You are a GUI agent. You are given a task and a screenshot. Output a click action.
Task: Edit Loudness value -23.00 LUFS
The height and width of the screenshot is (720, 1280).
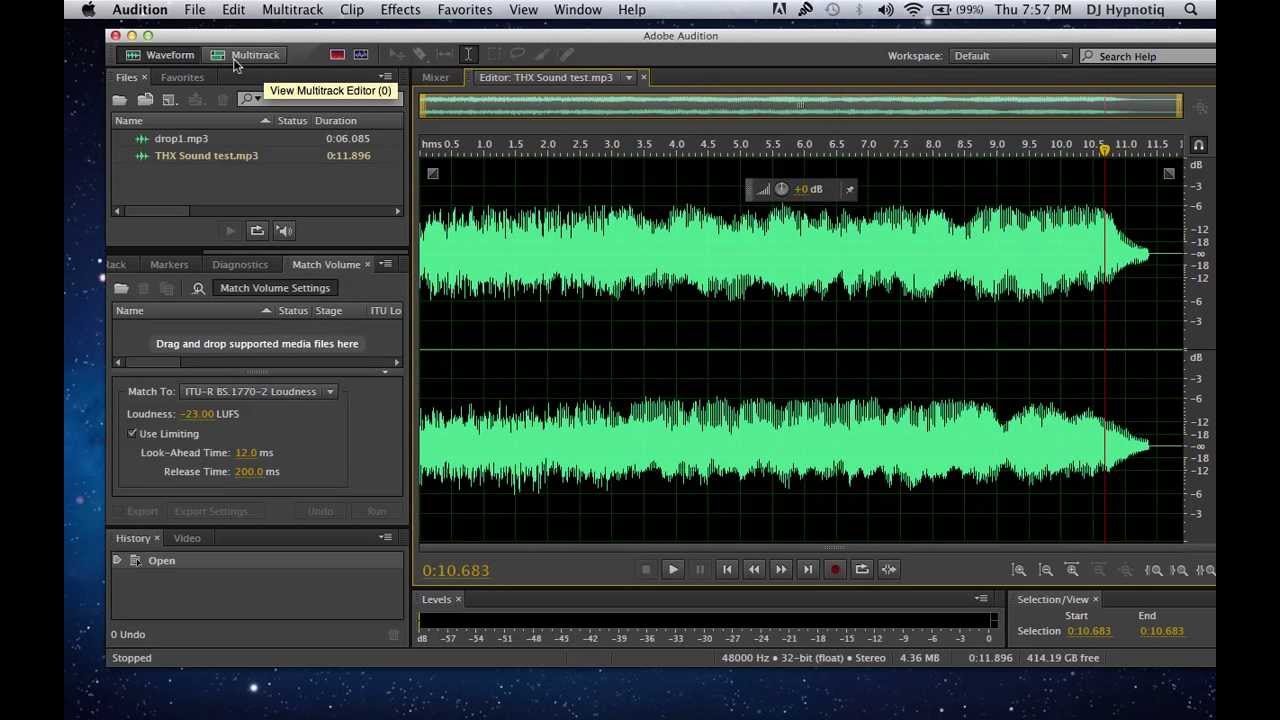click(x=197, y=414)
